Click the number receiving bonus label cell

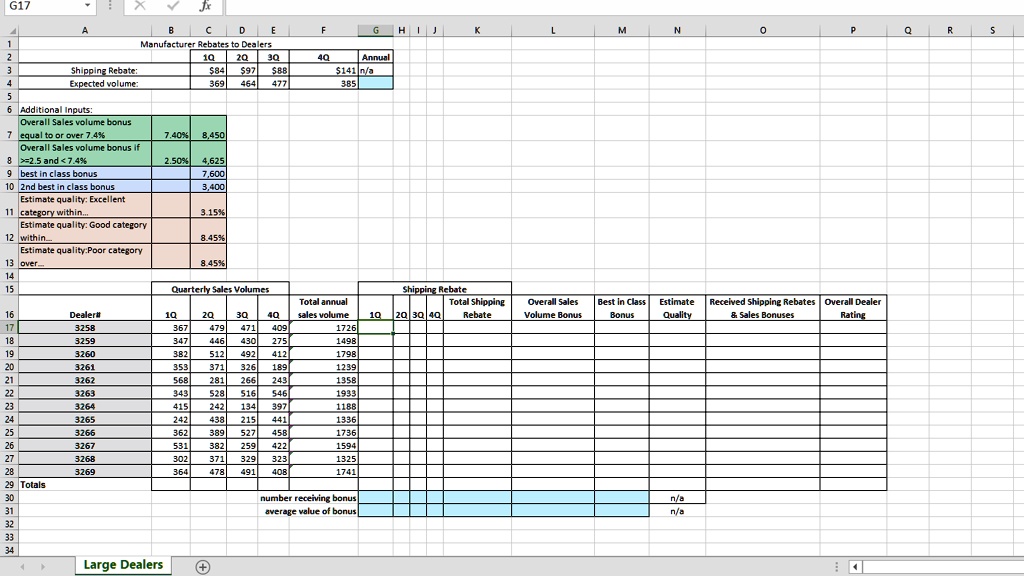tap(318, 497)
